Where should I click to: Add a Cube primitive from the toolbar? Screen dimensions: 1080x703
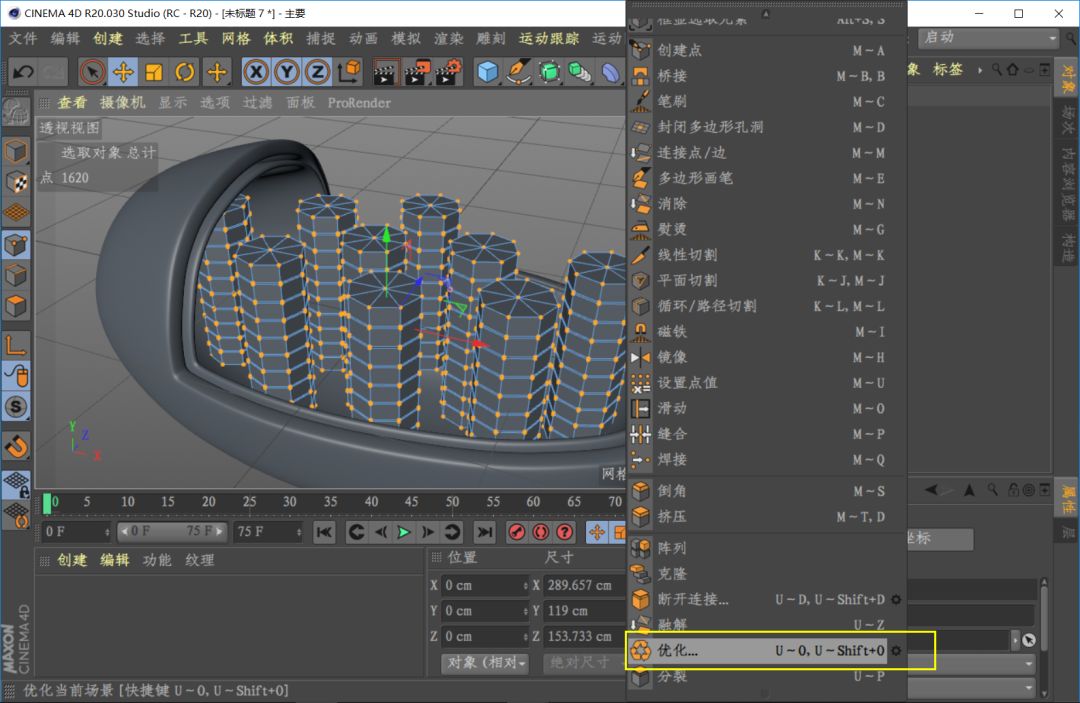click(487, 72)
